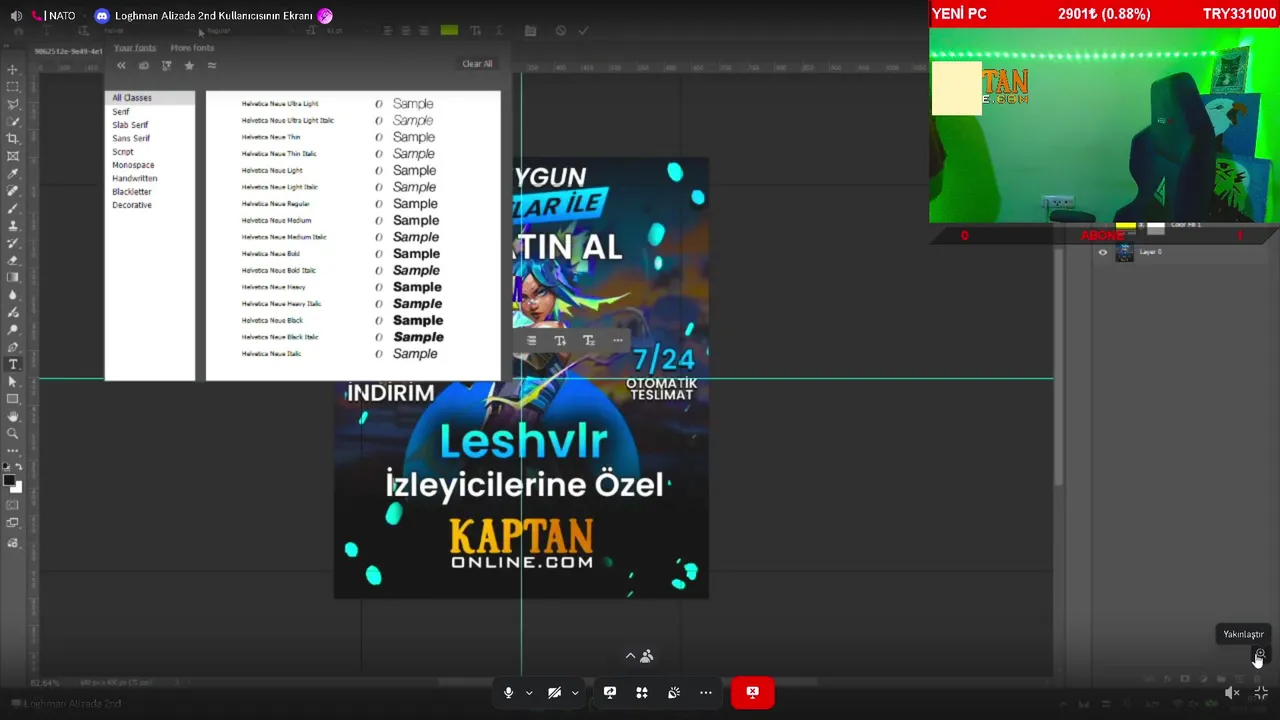Select the Blur tool
Screen dimensions: 1280x720
[x=13, y=295]
